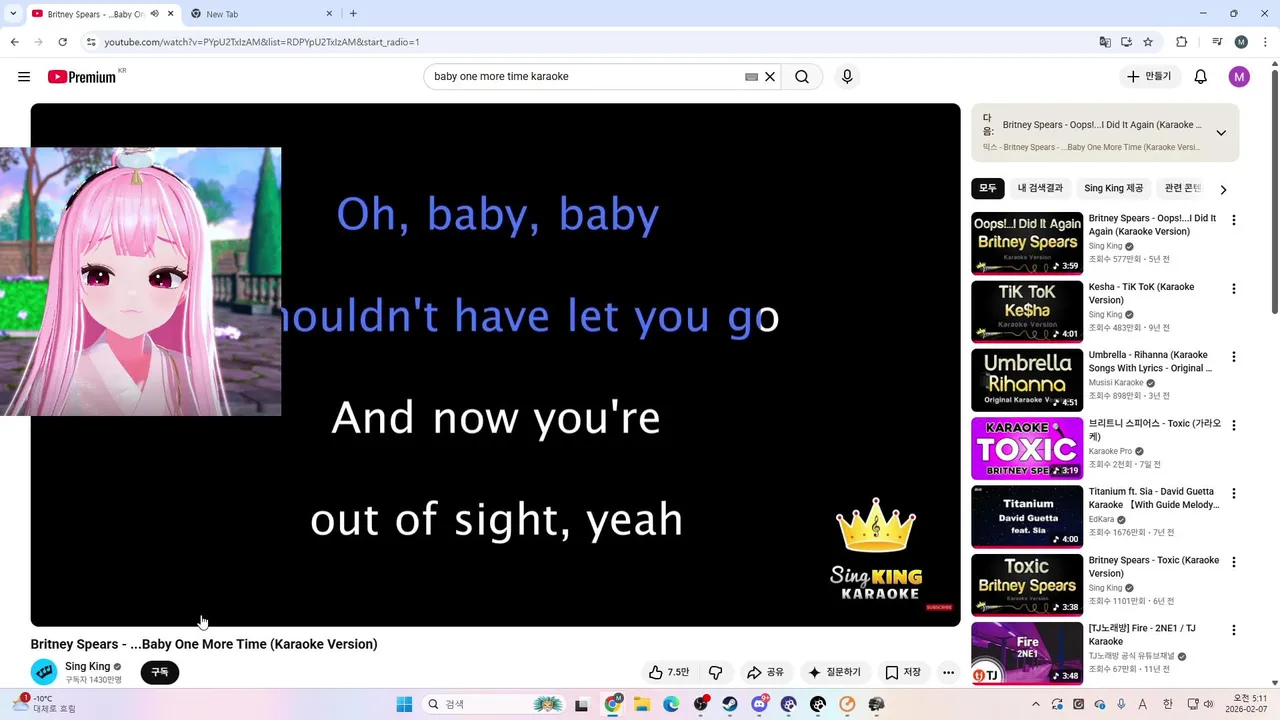The width and height of the screenshot is (1280, 720).
Task: Open more actions ellipsis under video
Action: pyautogui.click(x=948, y=672)
